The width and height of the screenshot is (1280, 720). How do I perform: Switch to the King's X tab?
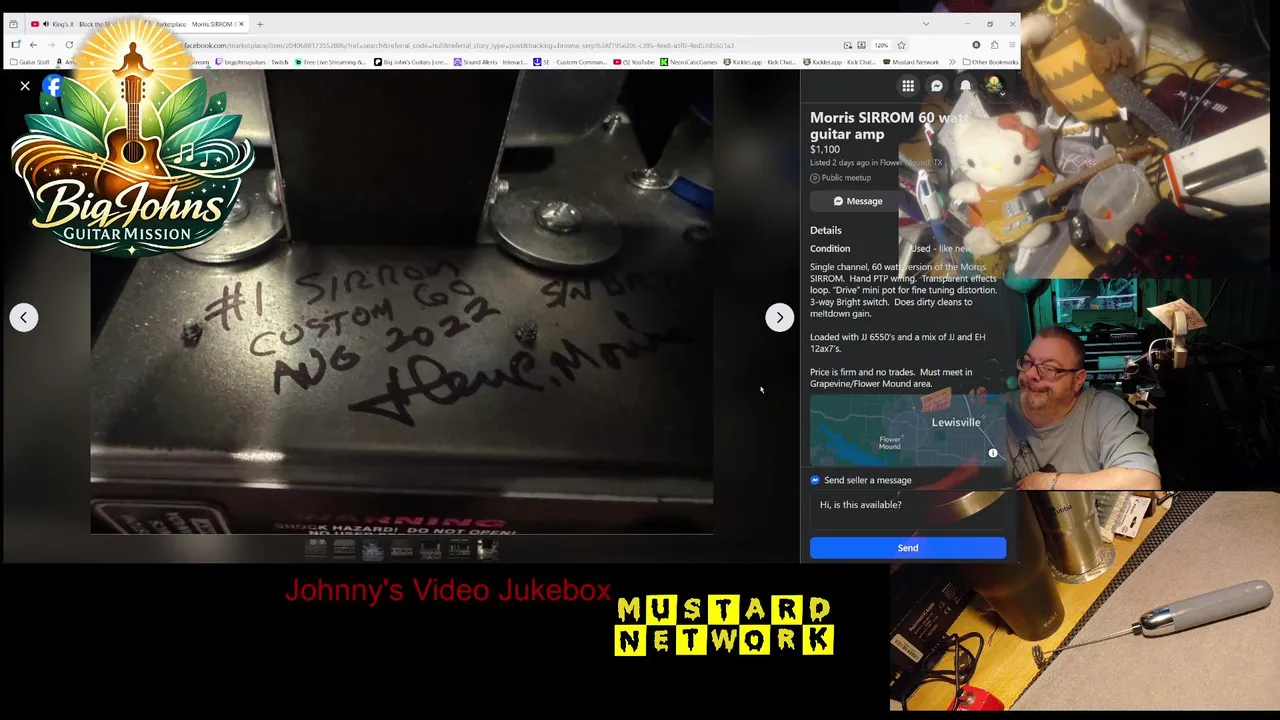click(80, 24)
